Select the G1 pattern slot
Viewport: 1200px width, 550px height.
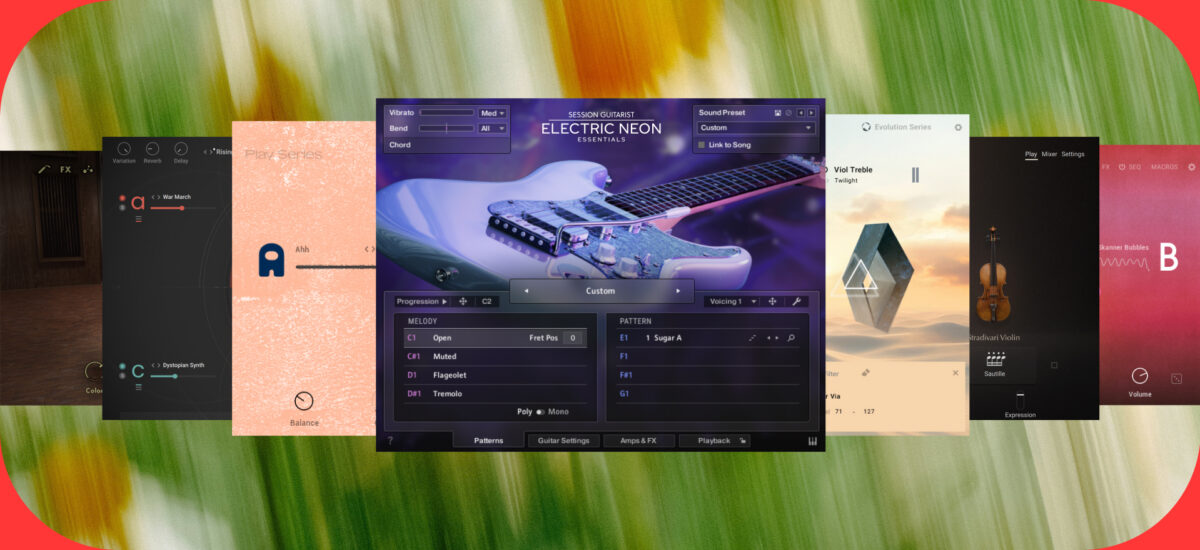point(710,394)
